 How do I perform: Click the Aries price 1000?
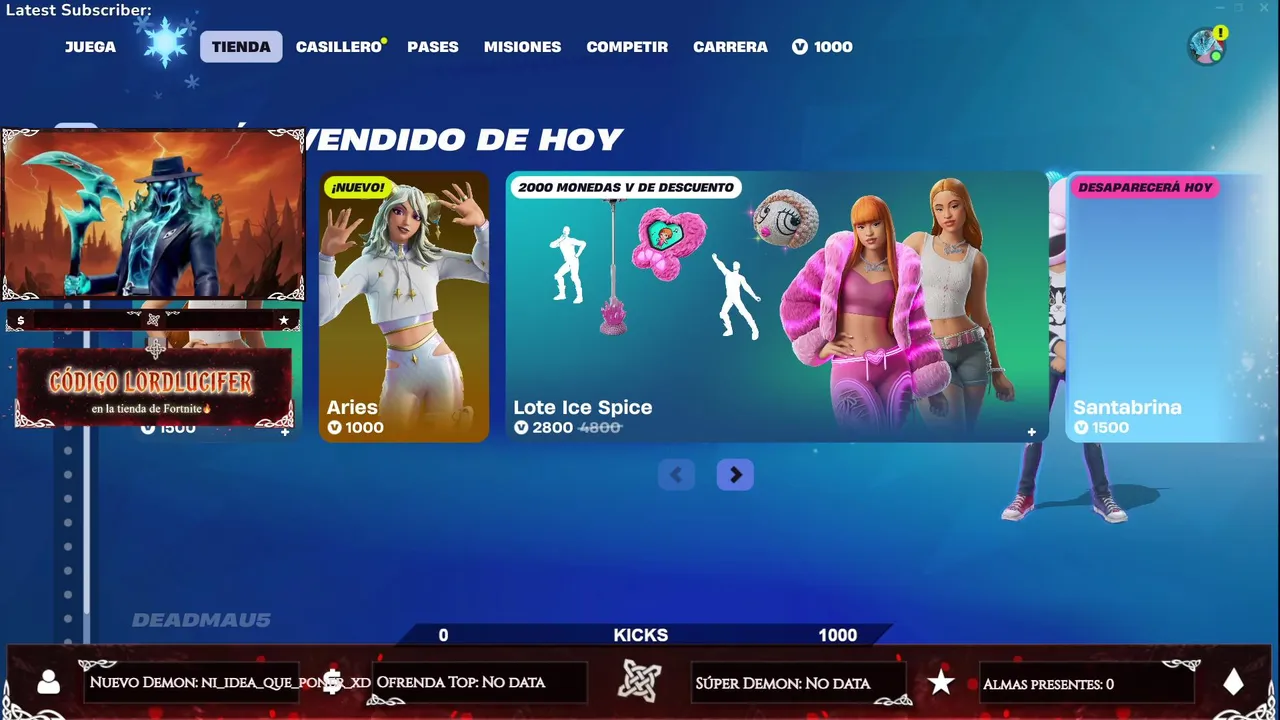(356, 427)
